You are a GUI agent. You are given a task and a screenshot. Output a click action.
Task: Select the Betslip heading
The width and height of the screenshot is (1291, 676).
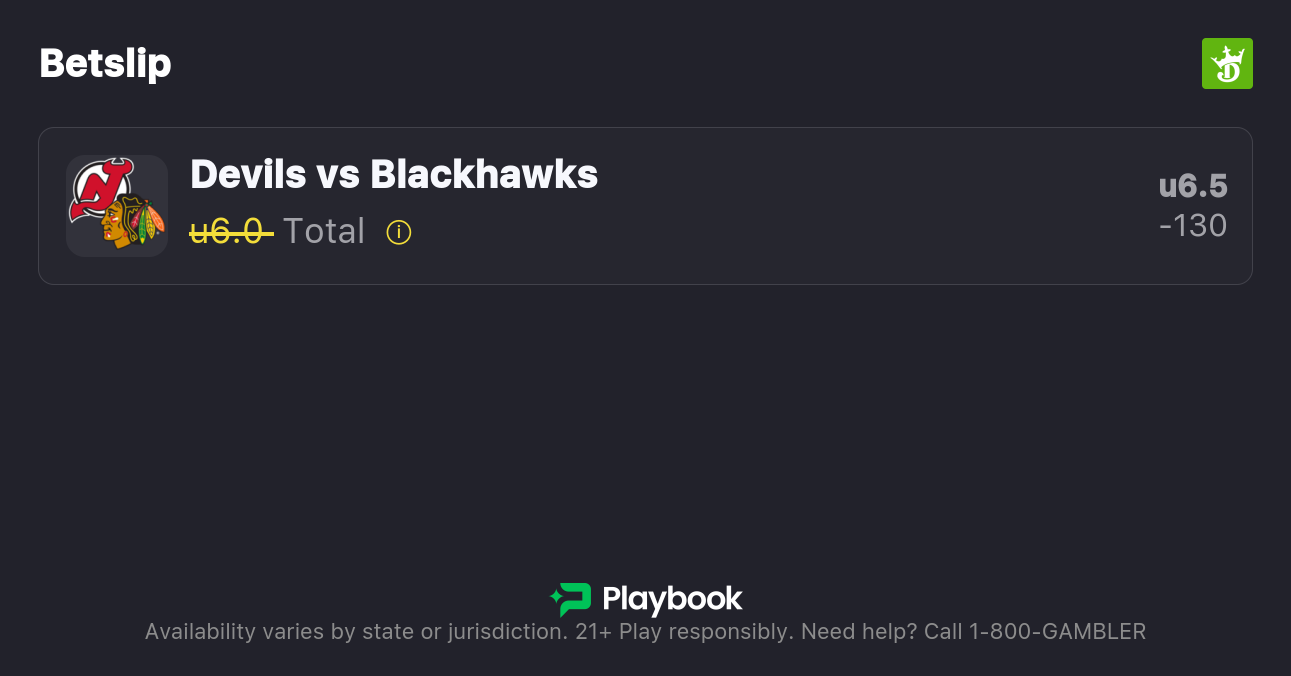105,63
